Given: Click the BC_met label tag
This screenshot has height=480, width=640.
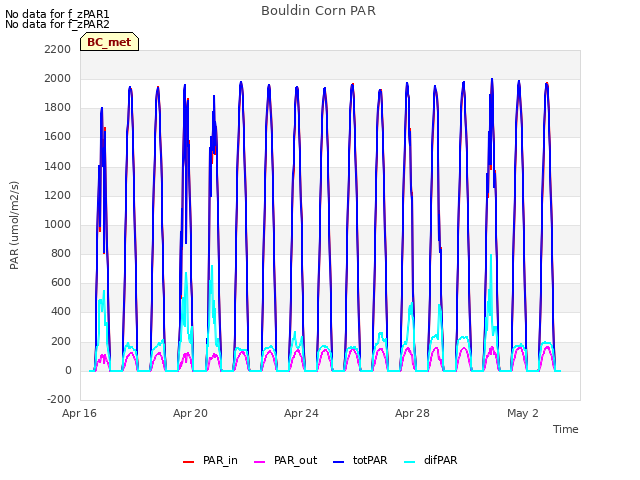Looking at the screenshot, I should click(x=109, y=42).
